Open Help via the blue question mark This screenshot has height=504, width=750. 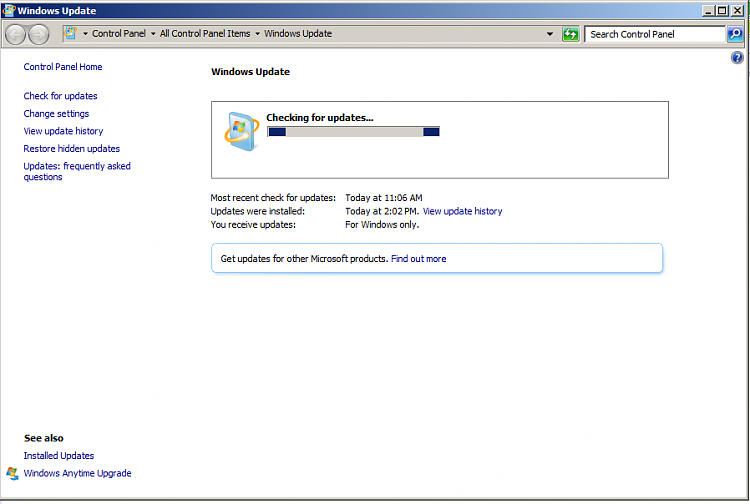pyautogui.click(x=737, y=58)
